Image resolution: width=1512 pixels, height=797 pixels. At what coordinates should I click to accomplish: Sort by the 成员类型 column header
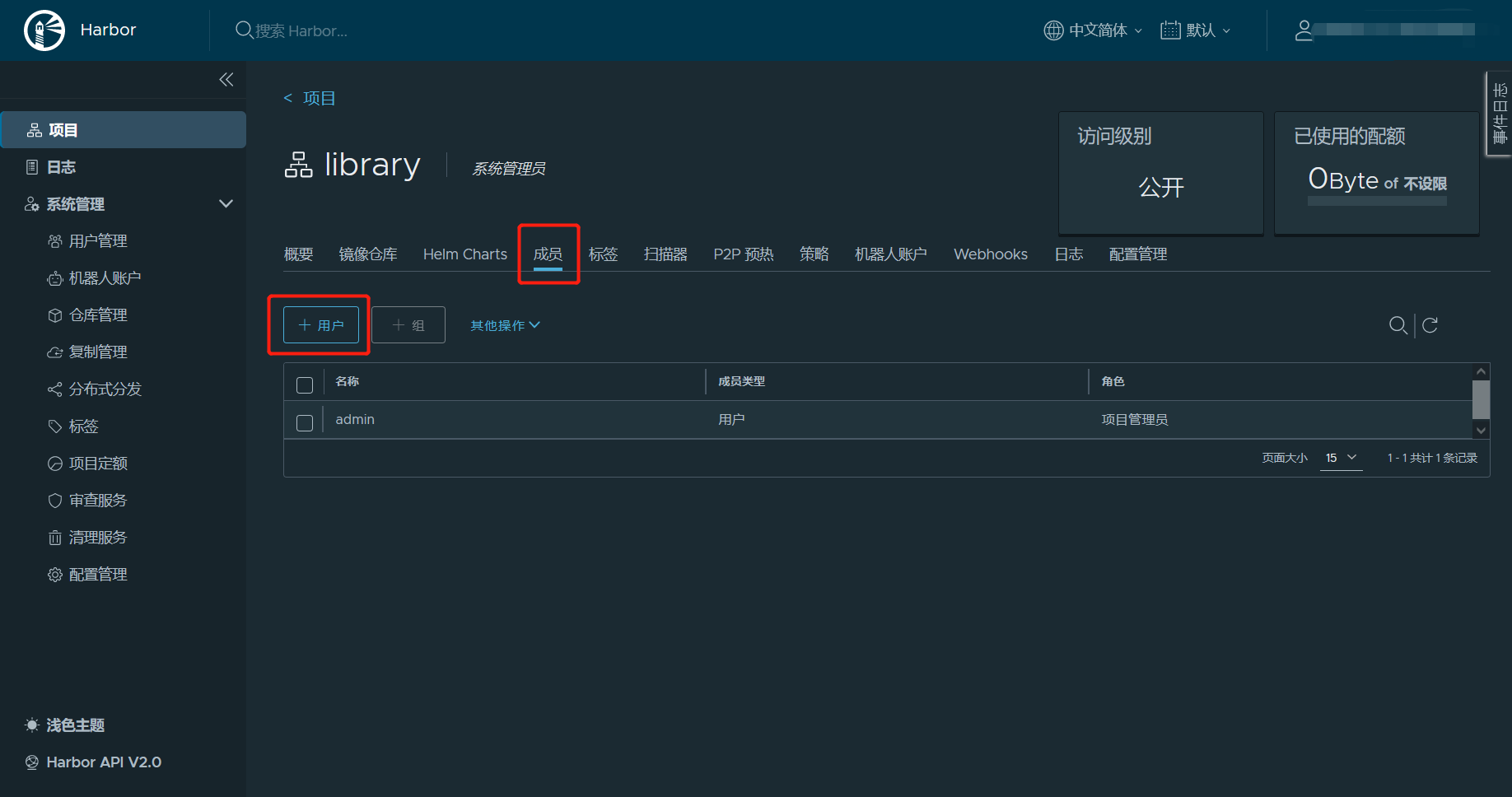point(741,381)
